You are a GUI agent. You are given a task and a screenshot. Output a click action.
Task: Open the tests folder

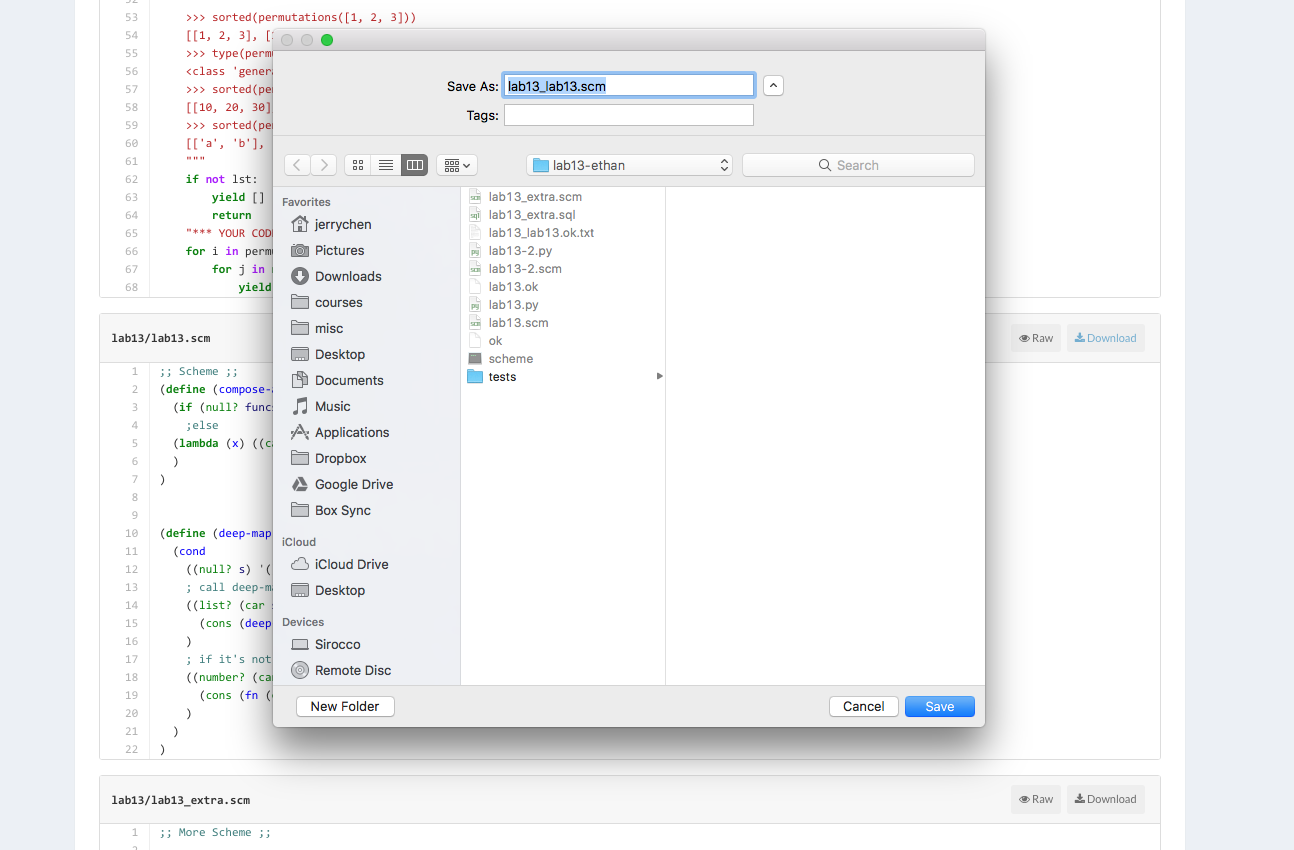tap(502, 376)
